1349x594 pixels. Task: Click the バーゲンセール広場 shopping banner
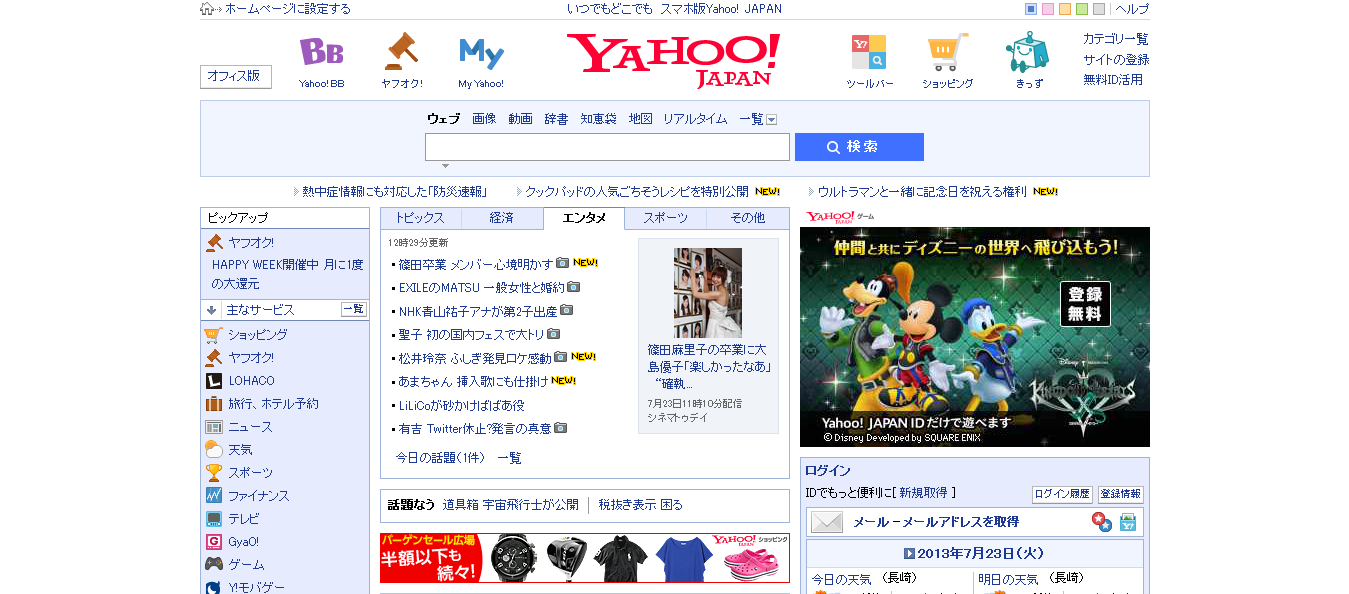585,558
